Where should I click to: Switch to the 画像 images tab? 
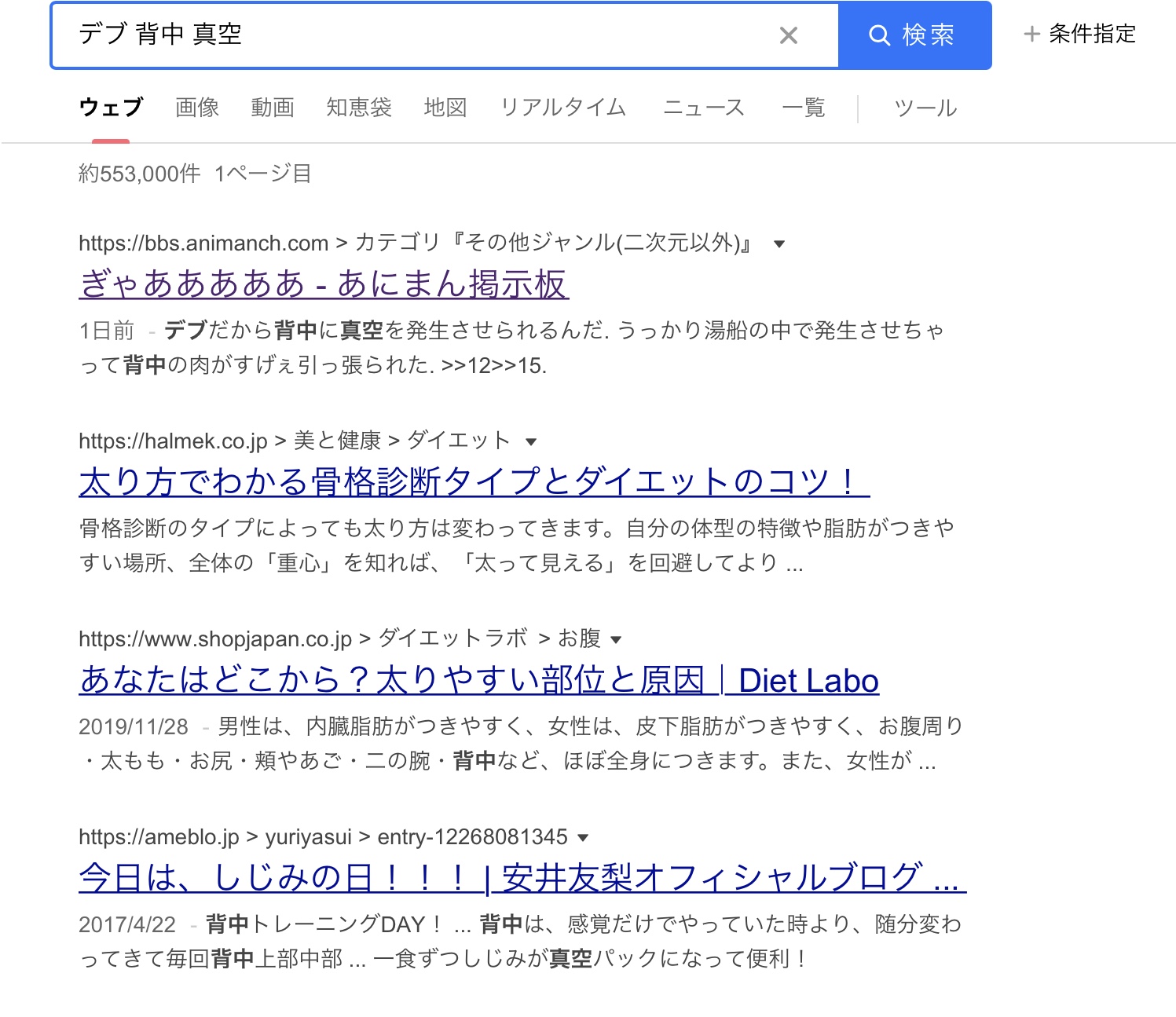pyautogui.click(x=197, y=108)
